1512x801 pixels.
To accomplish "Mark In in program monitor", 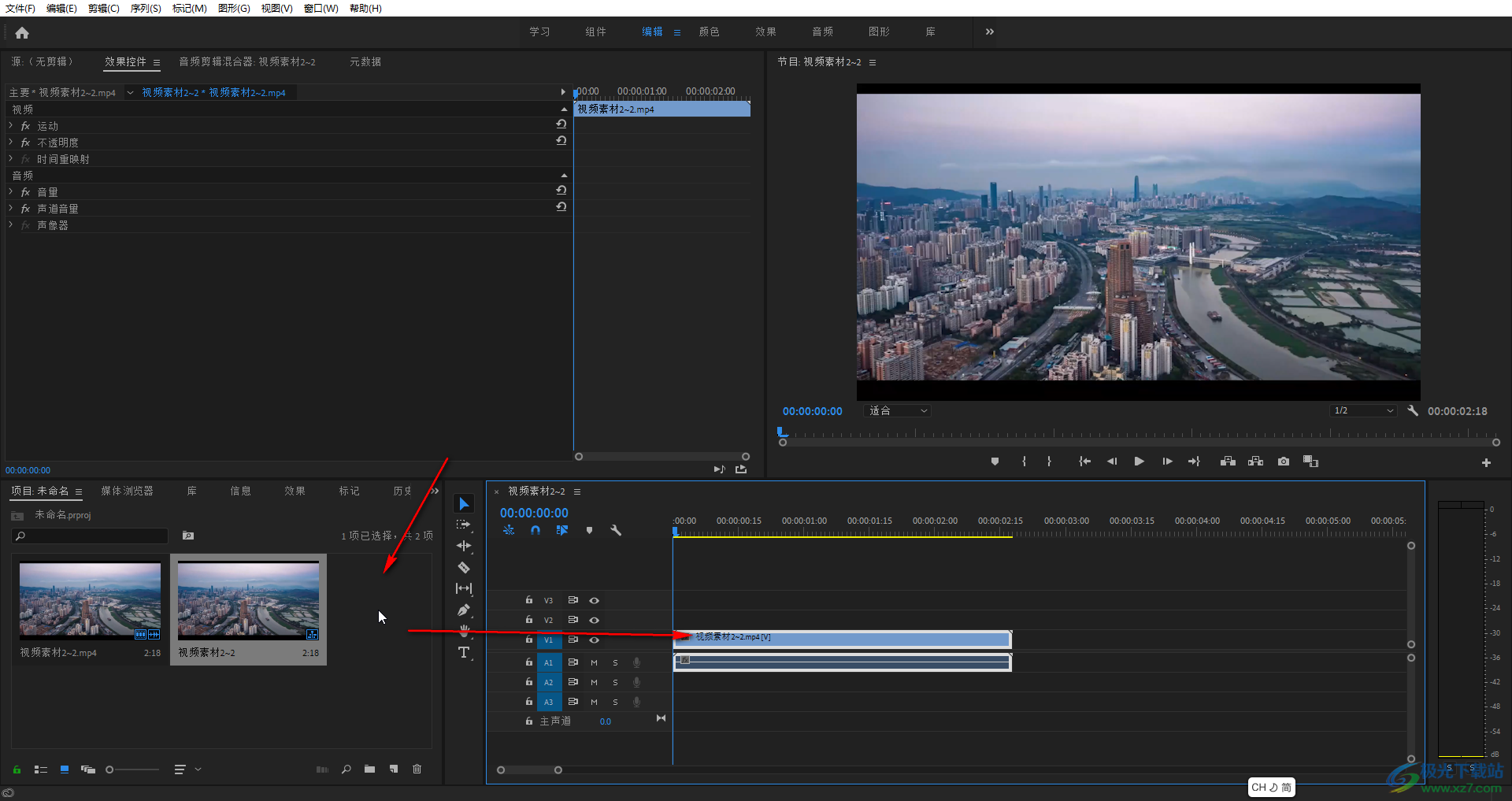I will point(1024,462).
